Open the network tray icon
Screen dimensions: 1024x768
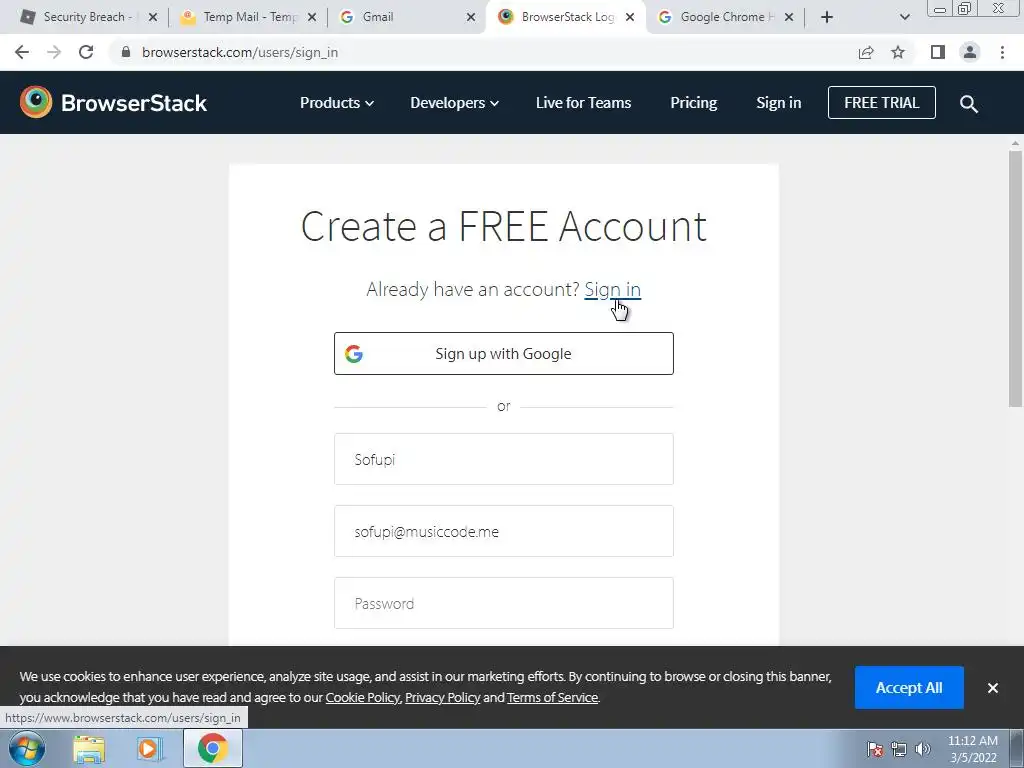[x=899, y=749]
